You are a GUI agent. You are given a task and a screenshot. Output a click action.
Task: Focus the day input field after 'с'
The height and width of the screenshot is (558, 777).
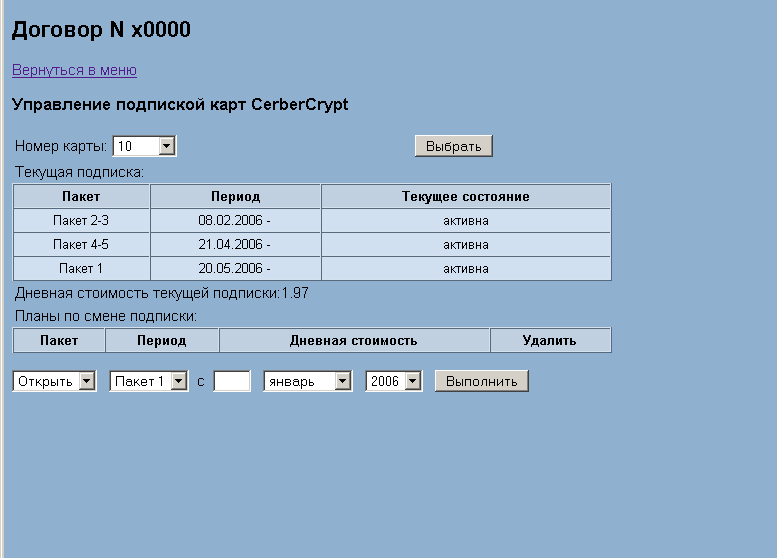click(232, 381)
